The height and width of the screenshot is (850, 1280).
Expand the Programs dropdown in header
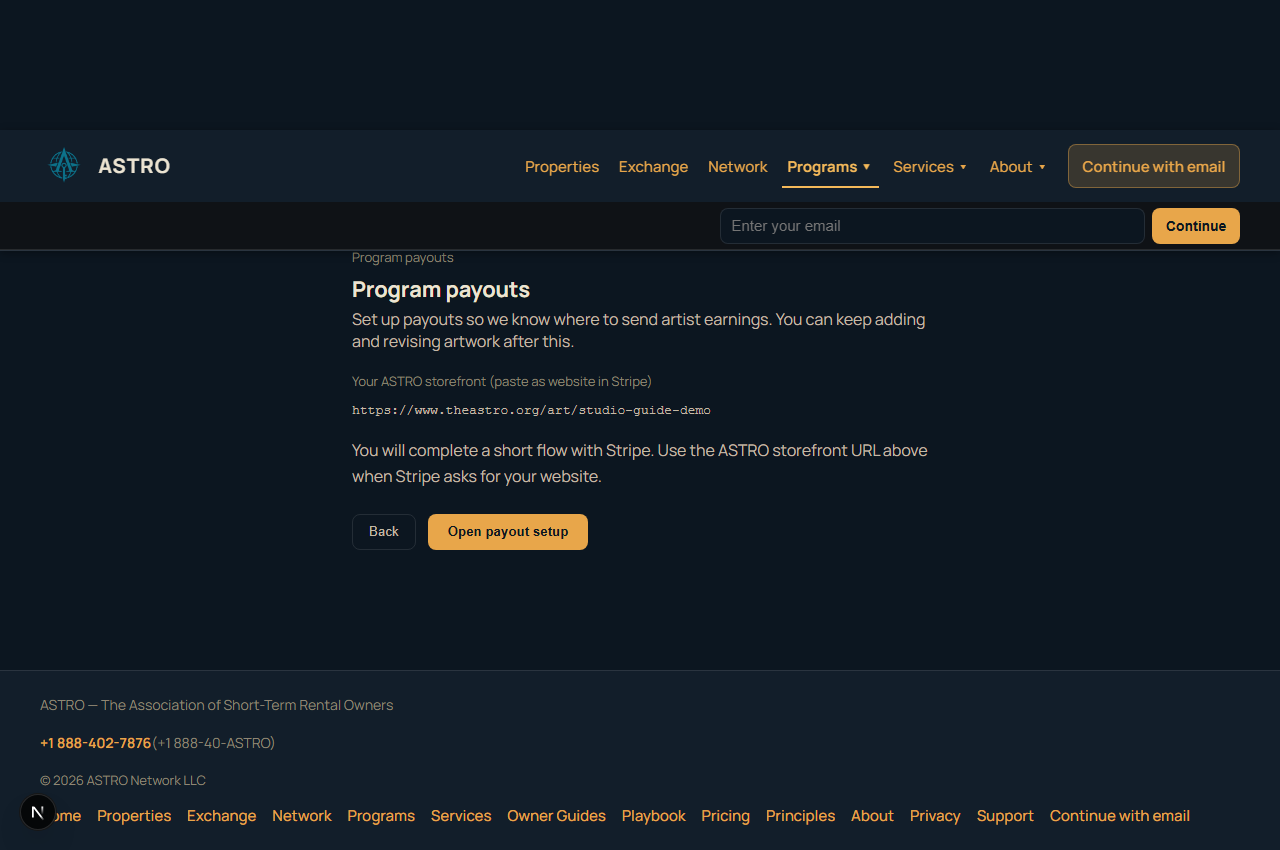point(829,167)
